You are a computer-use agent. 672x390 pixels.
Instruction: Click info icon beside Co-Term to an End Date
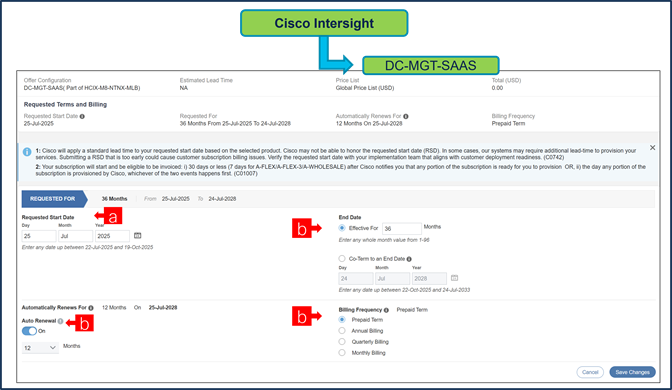[409, 259]
